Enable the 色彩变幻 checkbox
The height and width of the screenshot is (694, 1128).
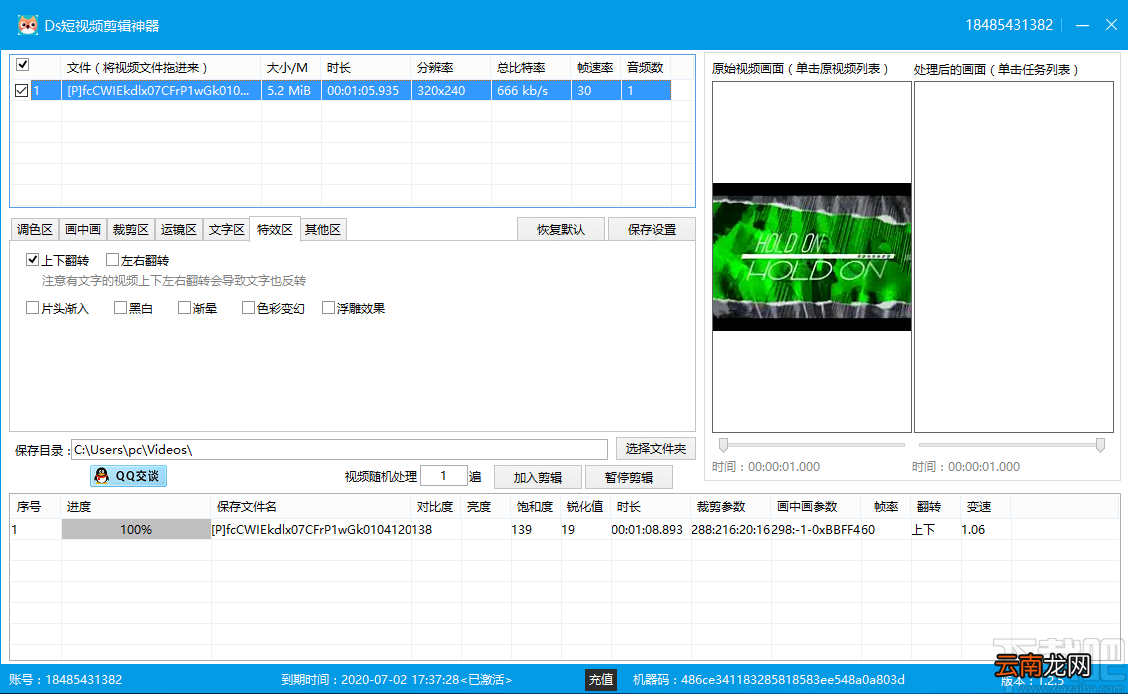[248, 308]
